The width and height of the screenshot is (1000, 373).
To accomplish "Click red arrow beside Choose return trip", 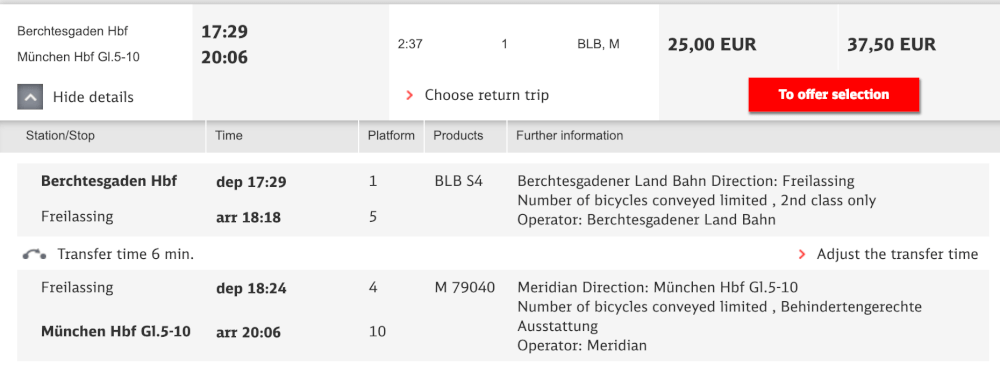I will [x=409, y=96].
